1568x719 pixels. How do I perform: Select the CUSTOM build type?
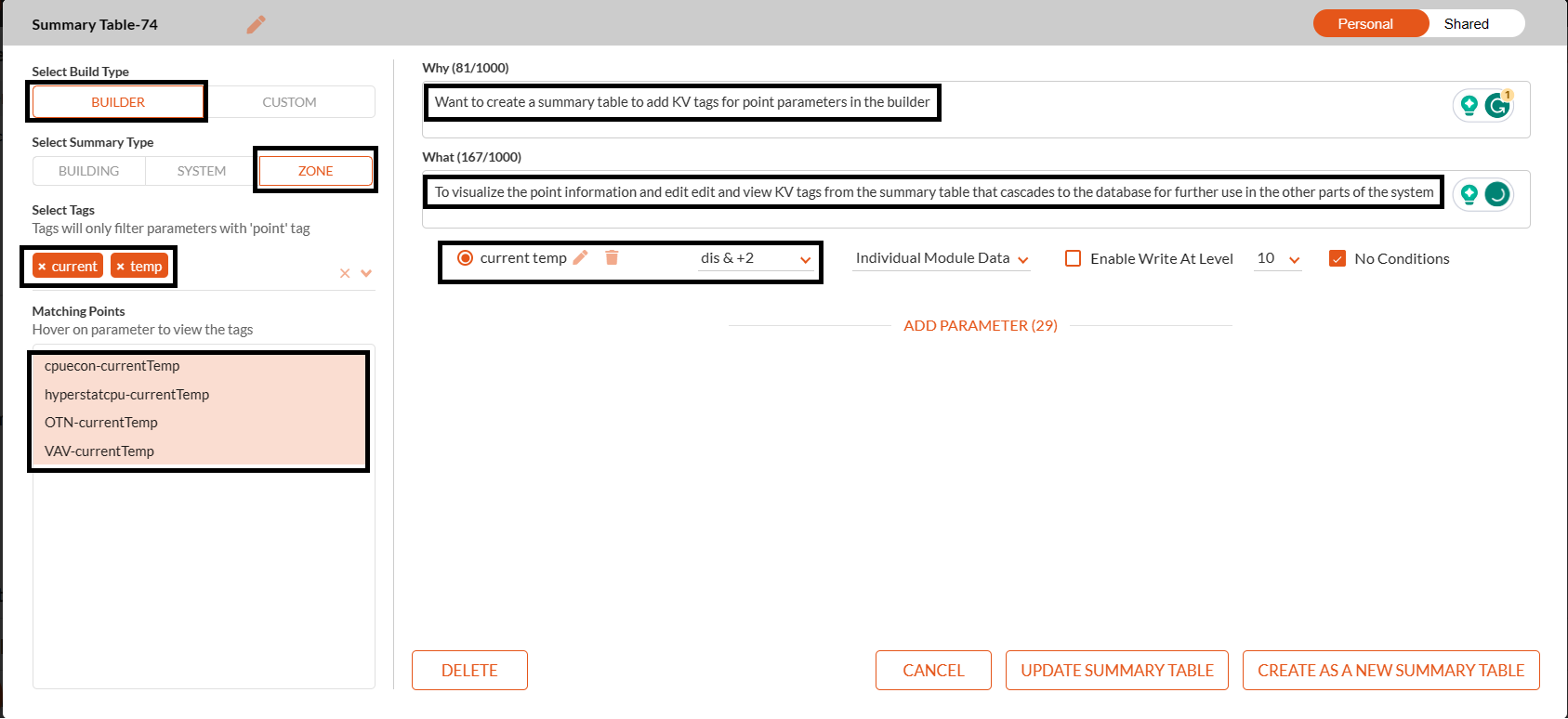pos(289,102)
